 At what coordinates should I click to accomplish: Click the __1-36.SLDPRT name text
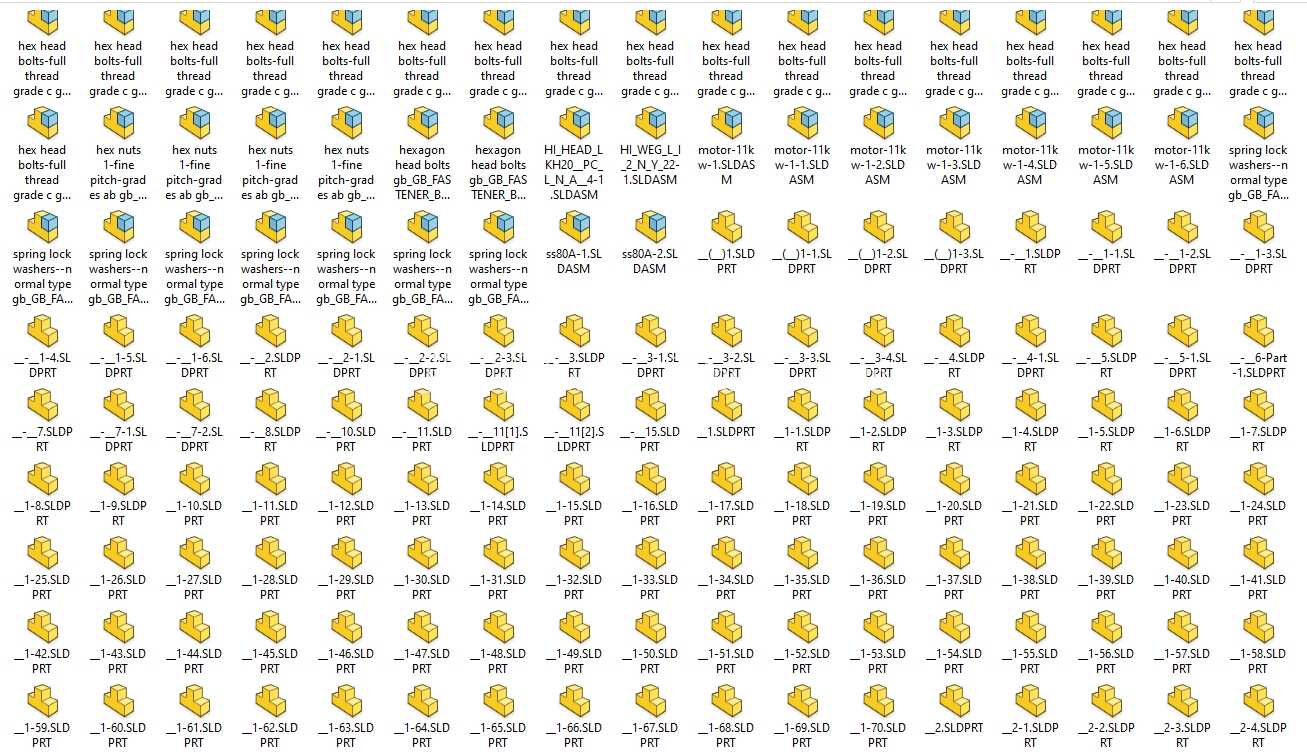(x=878, y=587)
